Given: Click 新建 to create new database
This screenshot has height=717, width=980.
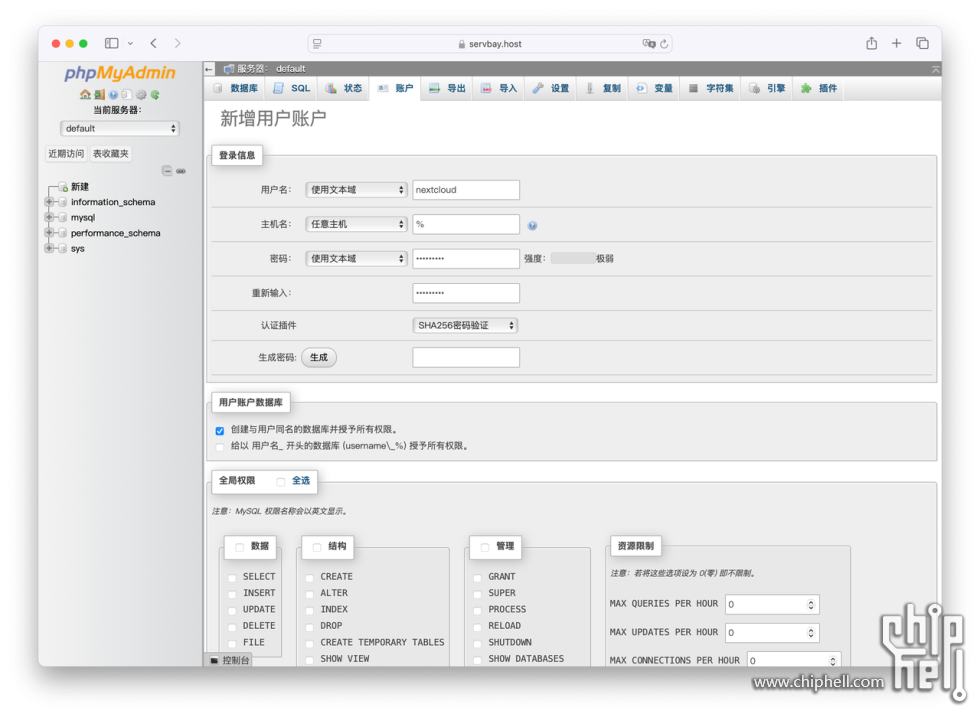Looking at the screenshot, I should pos(79,186).
